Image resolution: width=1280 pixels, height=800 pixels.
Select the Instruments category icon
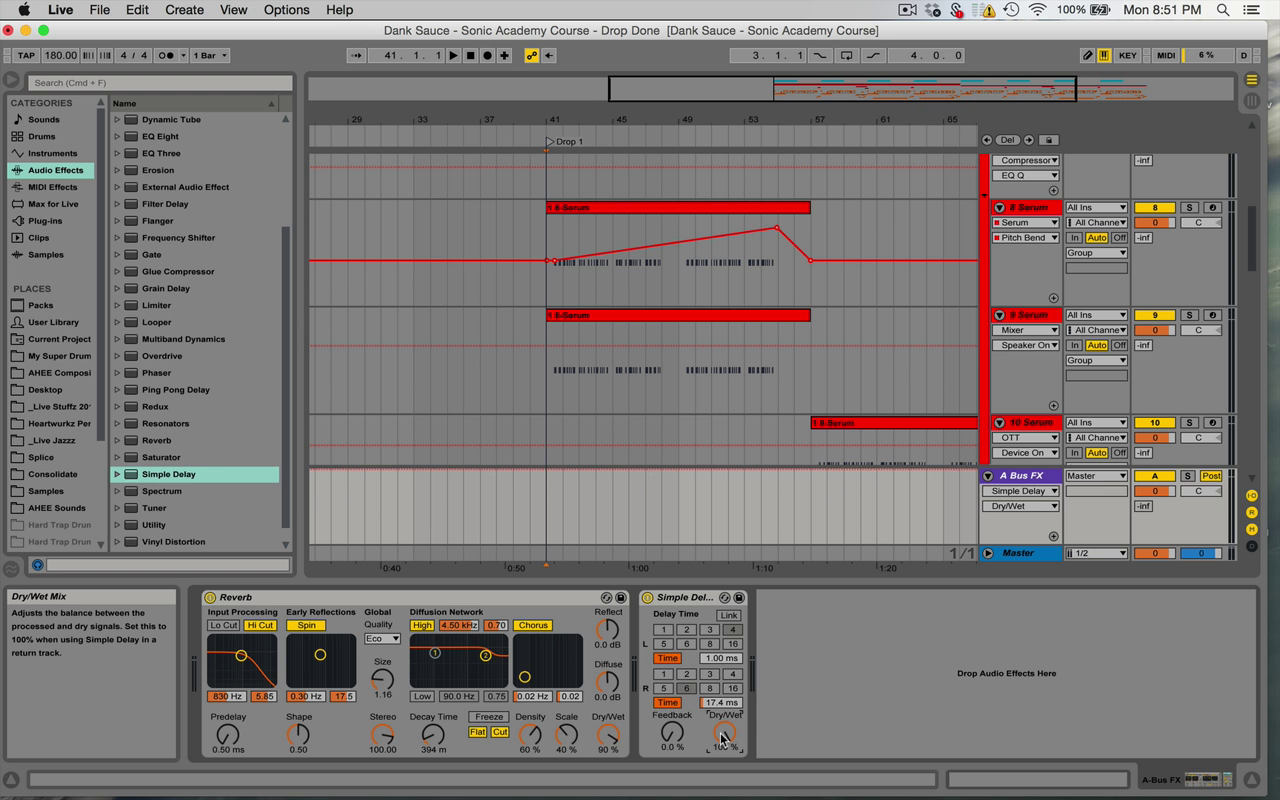pyautogui.click(x=18, y=153)
